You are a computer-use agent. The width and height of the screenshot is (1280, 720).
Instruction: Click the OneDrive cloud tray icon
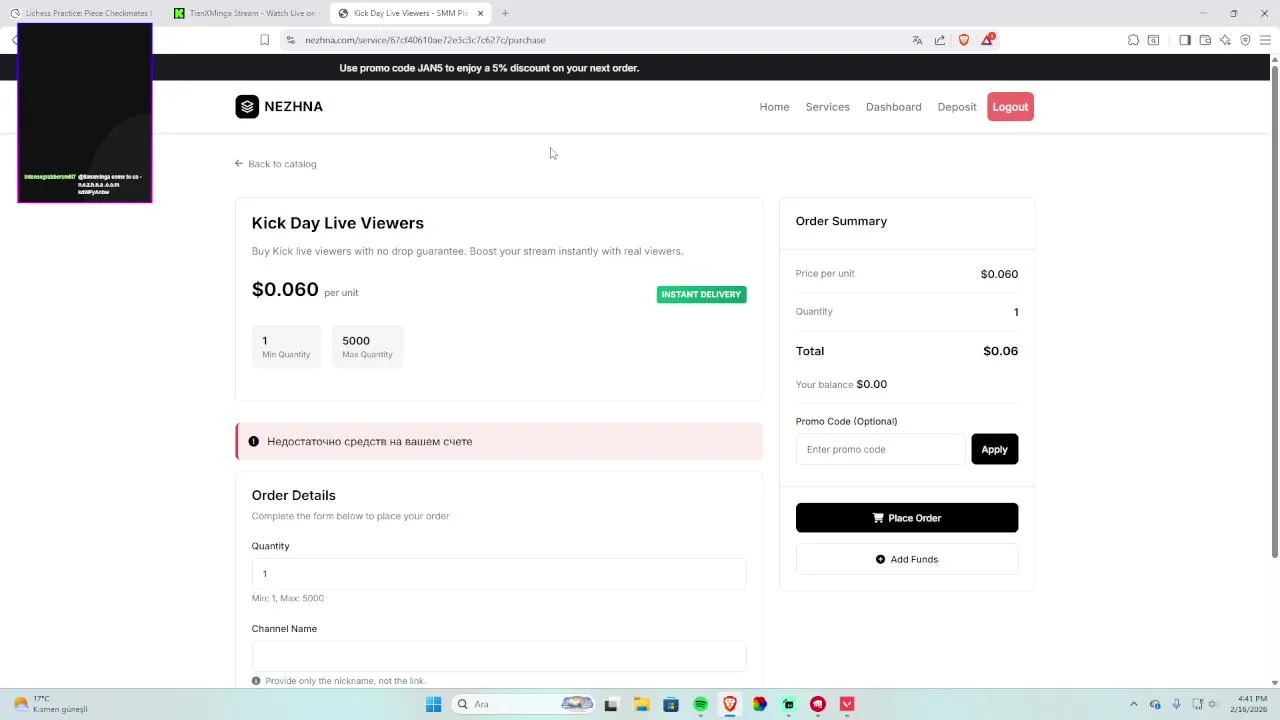coord(1155,704)
